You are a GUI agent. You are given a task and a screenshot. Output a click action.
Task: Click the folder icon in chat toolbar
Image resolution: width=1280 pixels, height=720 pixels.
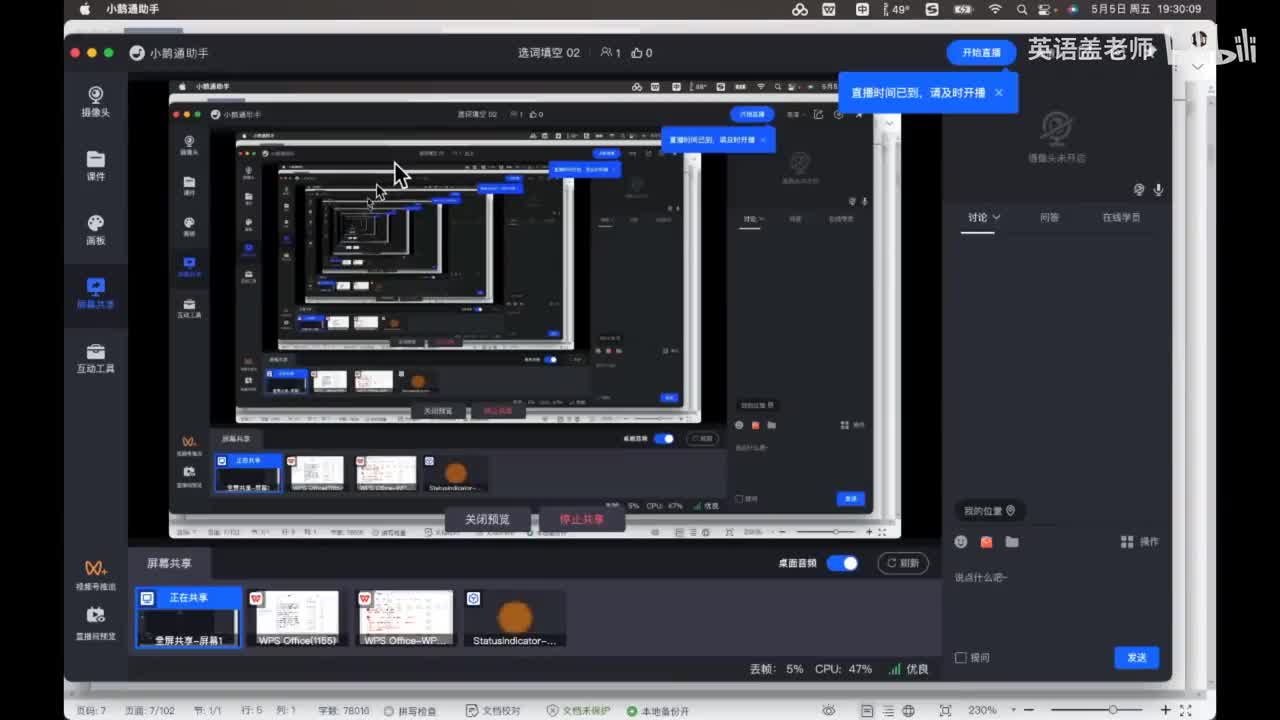pyautogui.click(x=1012, y=541)
